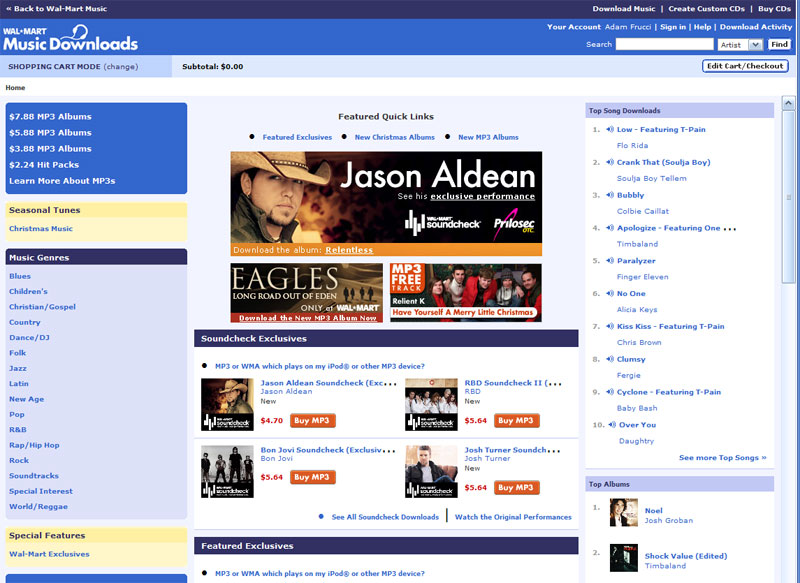This screenshot has width=800, height=583.
Task: Click the Relient K MP3 free track banner
Action: click(466, 293)
